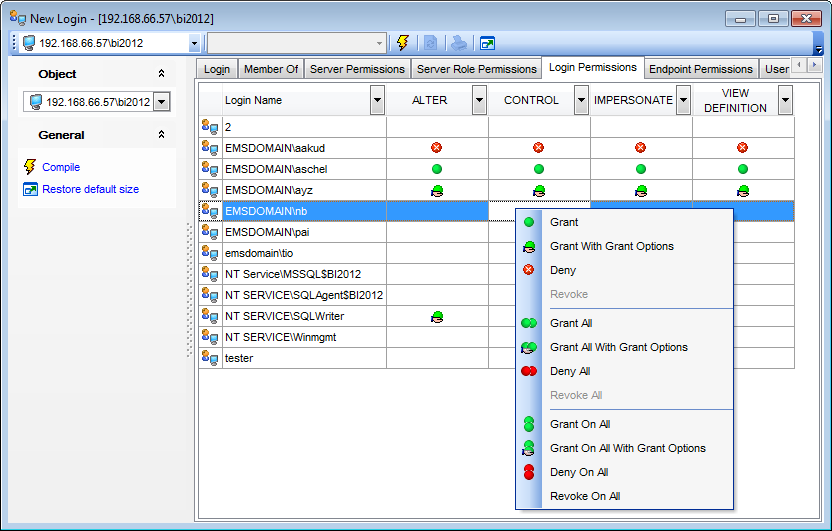Viewport: 832px width, 531px height.
Task: Click the login icon beside tester row
Action: click(210, 359)
